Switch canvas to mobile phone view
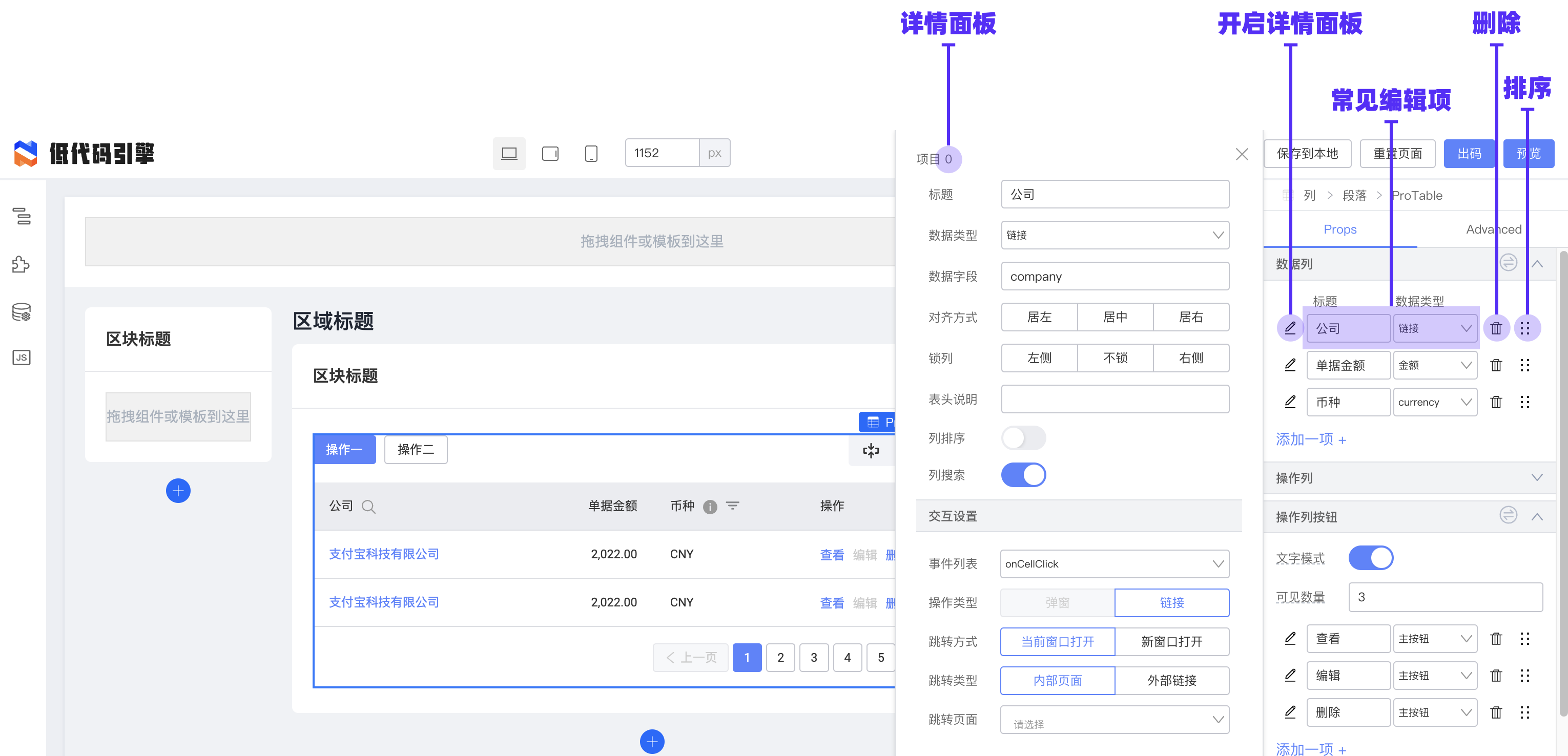 click(590, 153)
